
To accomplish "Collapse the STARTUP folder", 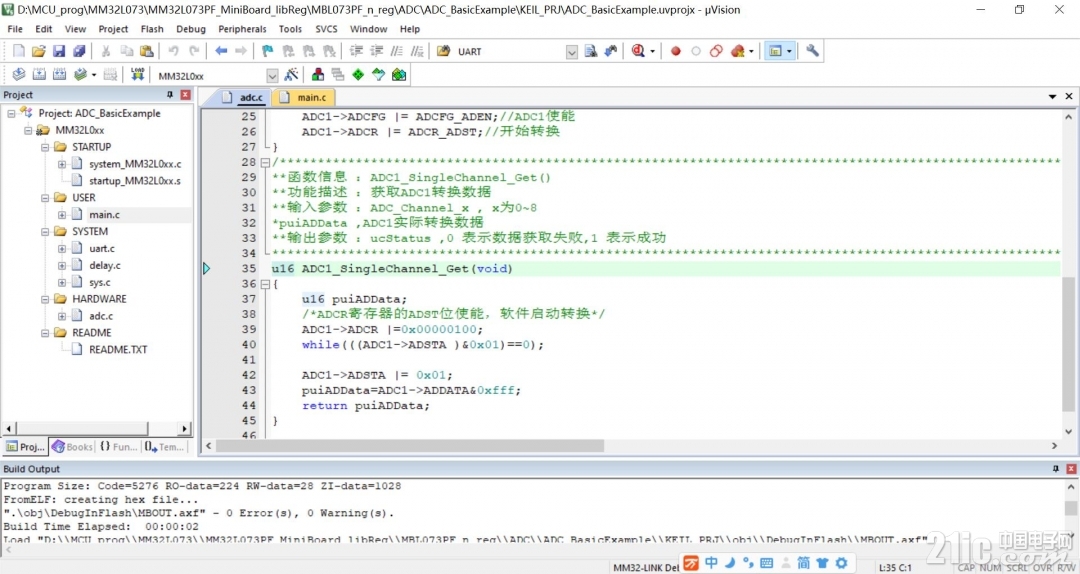I will (x=45, y=147).
